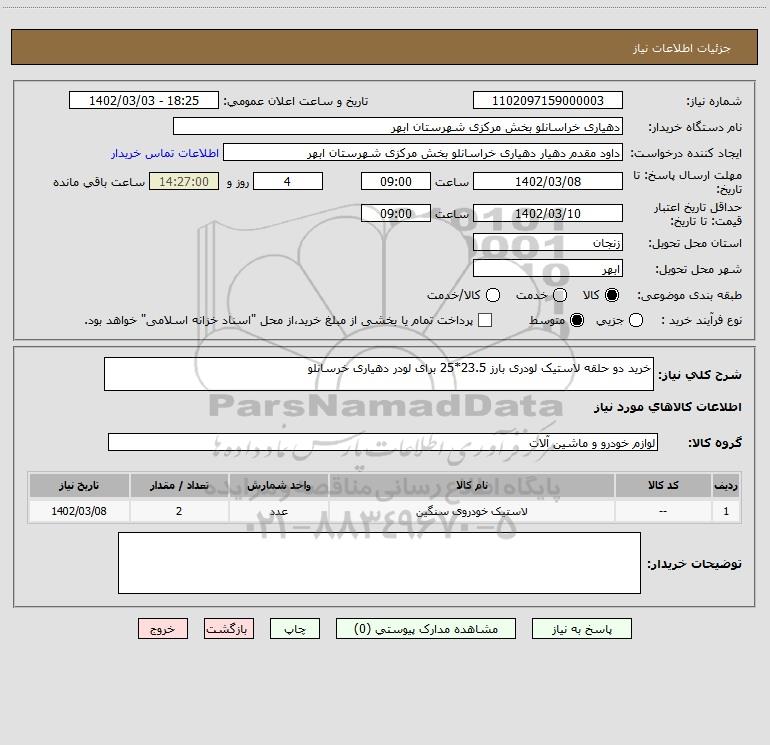
Task: Click the نام کالا column header
Action: pyautogui.click(x=472, y=486)
